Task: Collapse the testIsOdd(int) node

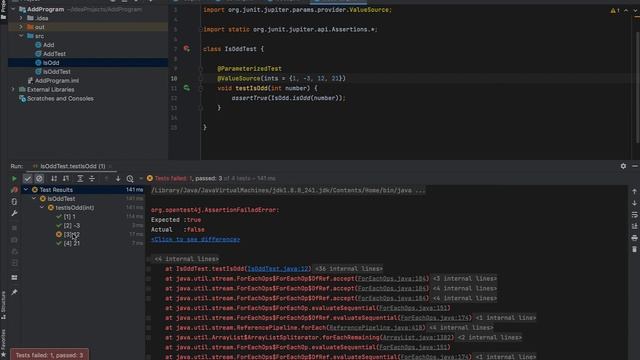Action: [x=42, y=208]
